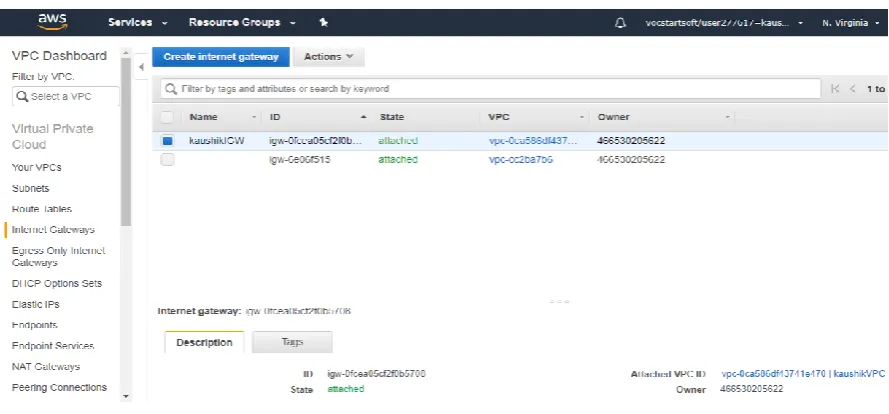Viewport: 889px width, 414px height.
Task: Click the sidebar vertical scrollbar
Action: click(126, 142)
